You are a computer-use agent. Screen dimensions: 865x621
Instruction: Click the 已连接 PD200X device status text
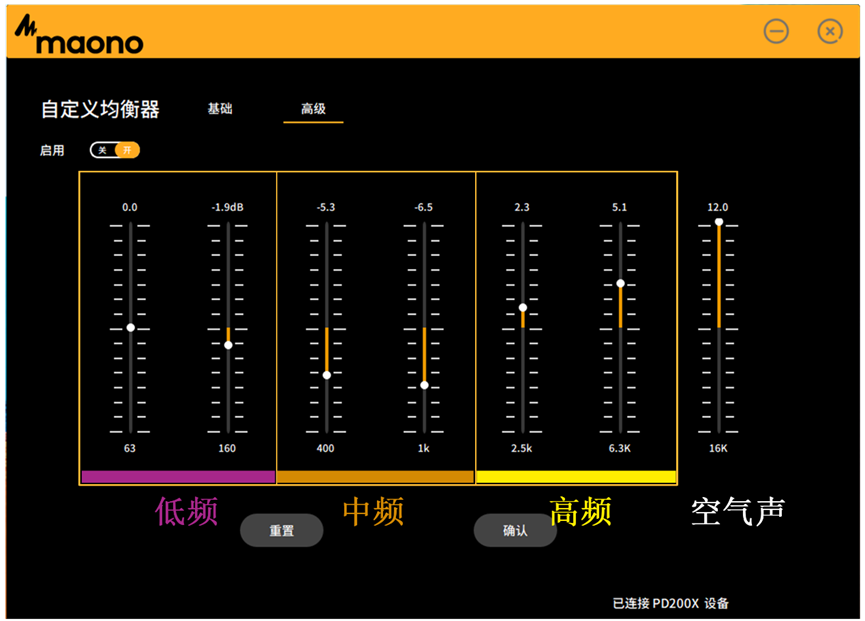coord(670,603)
